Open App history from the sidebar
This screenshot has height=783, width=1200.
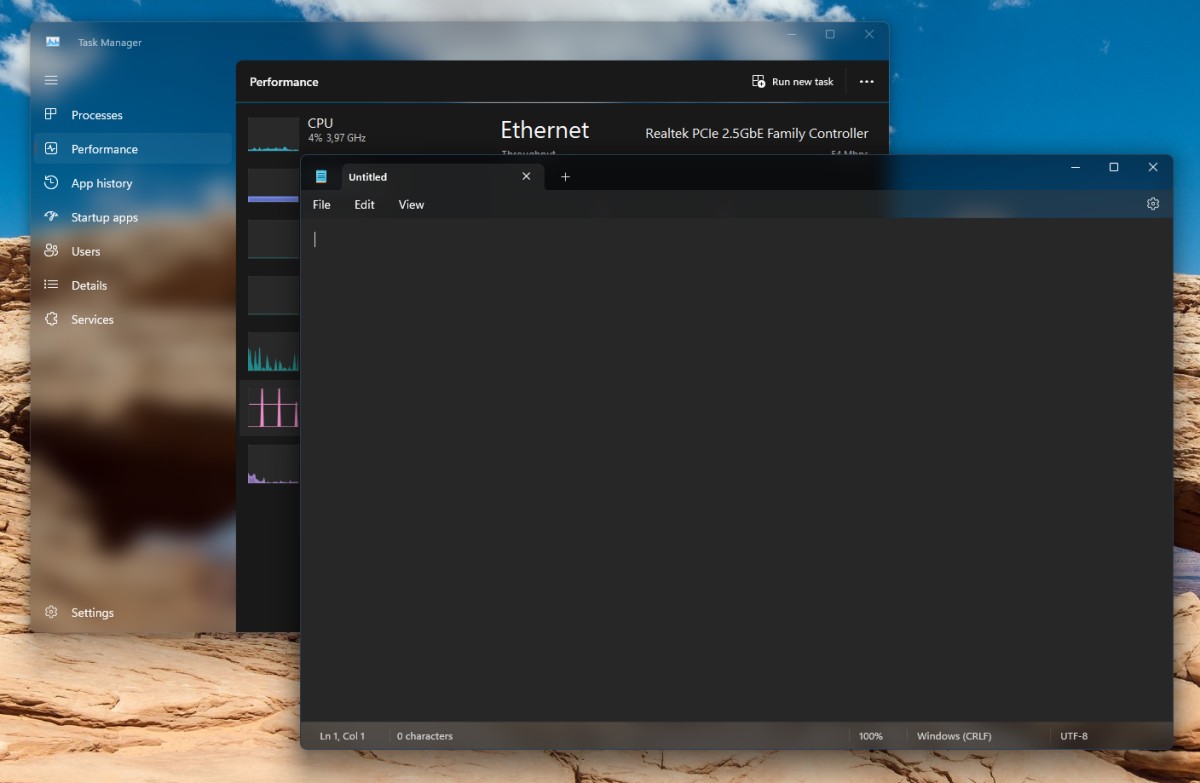[51, 183]
